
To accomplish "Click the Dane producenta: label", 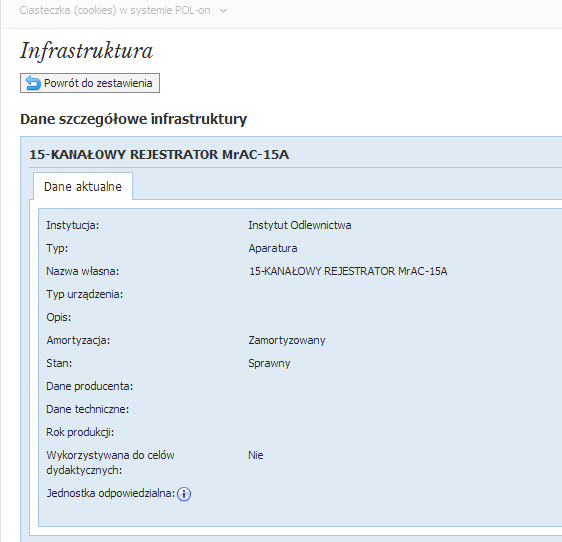I will tap(90, 386).
